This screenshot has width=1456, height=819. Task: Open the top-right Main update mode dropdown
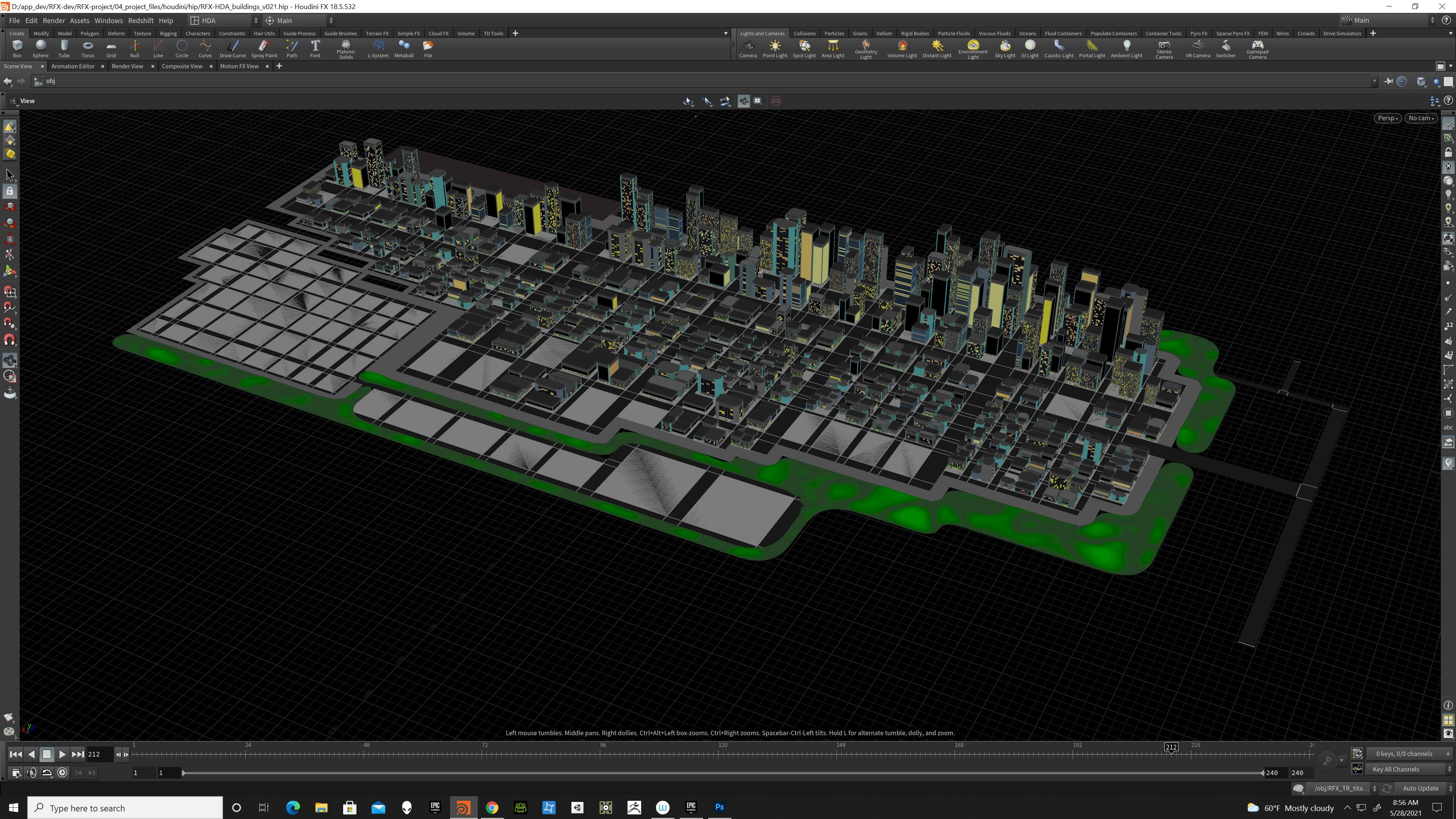coord(1388,20)
